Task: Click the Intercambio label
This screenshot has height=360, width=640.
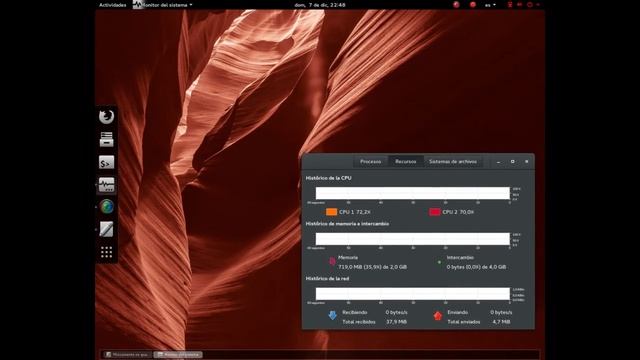Action: 460,258
